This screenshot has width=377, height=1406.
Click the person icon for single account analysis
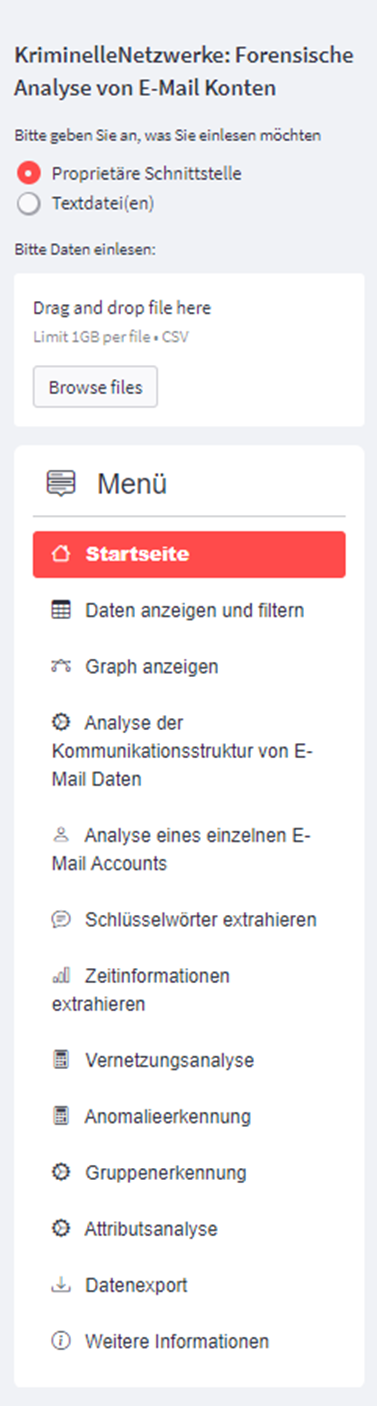tap(60, 834)
